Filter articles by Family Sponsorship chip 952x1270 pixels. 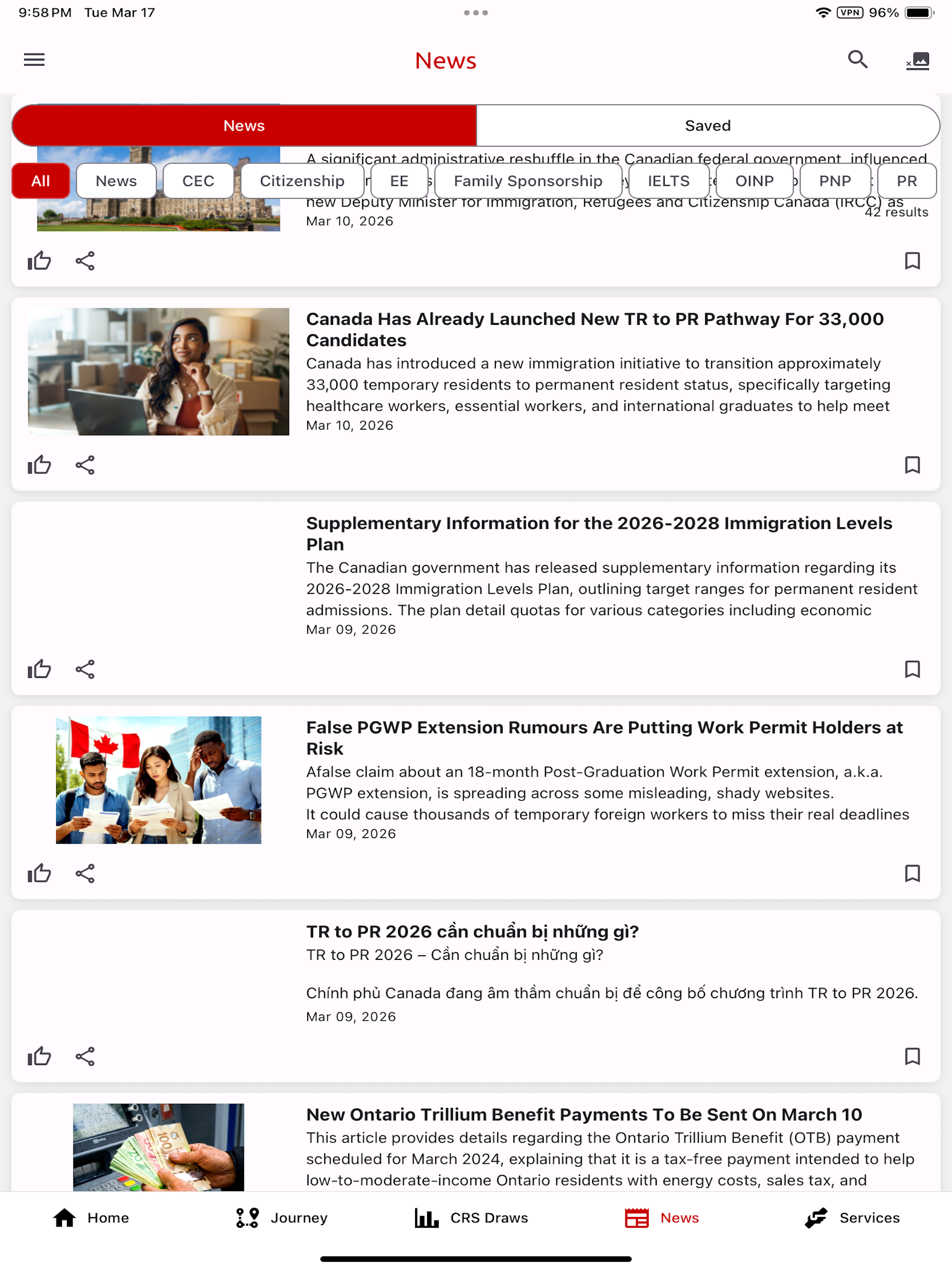tap(528, 181)
